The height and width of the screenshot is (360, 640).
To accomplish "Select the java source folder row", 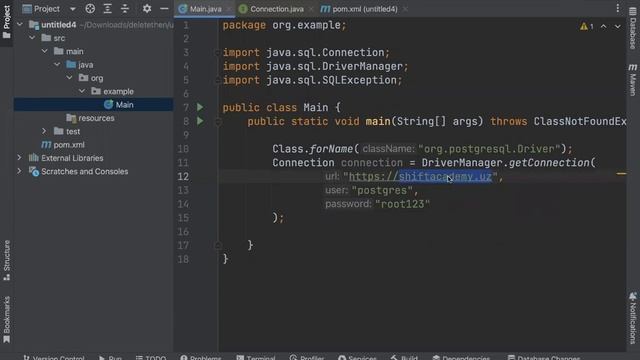I will click(x=93, y=64).
